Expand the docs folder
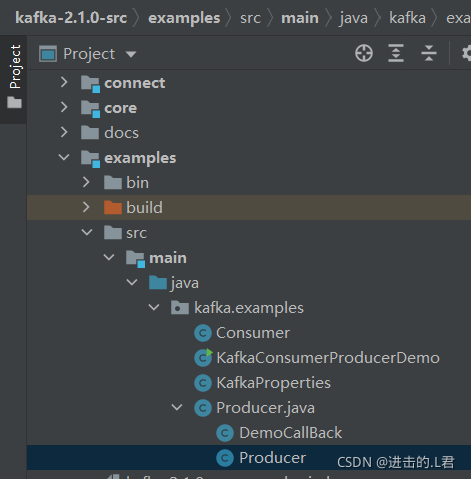 pos(64,132)
